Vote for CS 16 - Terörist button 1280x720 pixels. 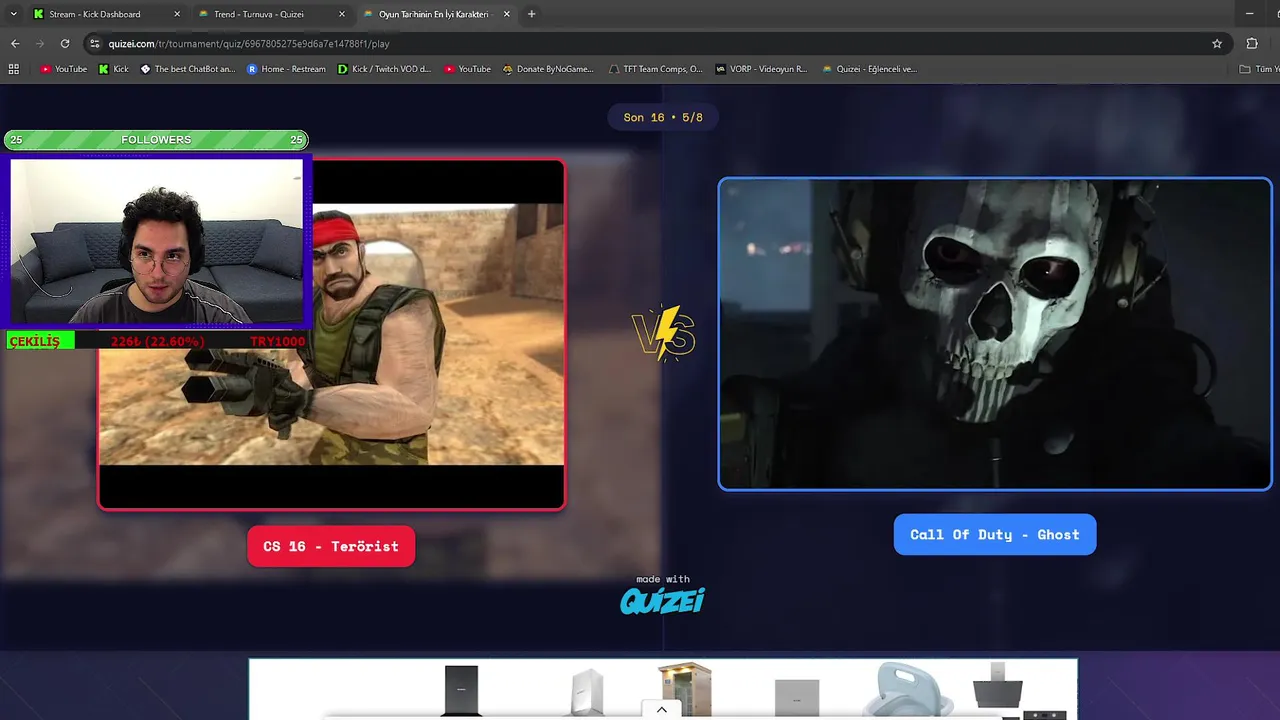(x=331, y=546)
